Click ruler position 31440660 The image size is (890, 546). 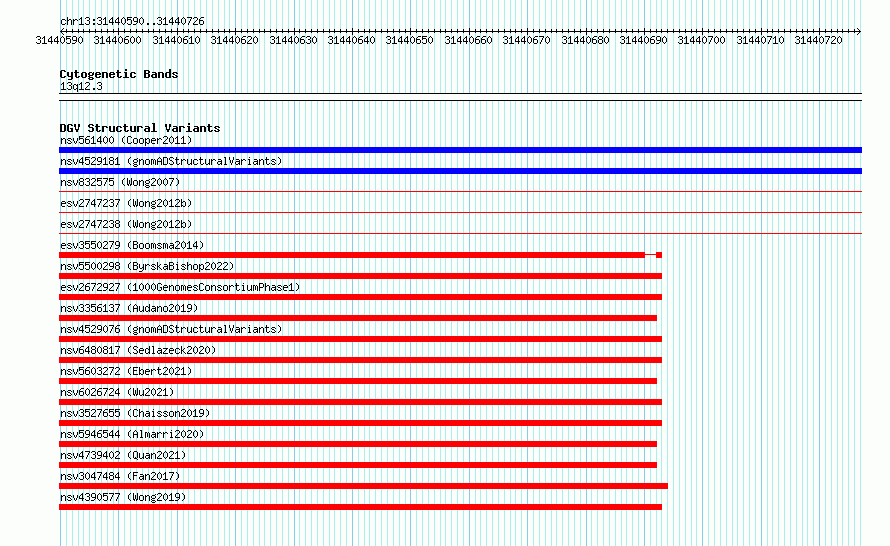[x=468, y=40]
